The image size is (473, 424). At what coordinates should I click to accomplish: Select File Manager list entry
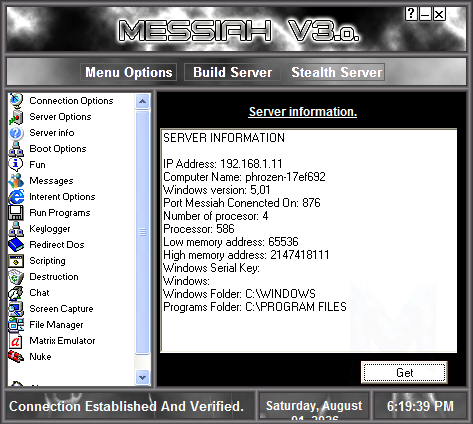click(x=56, y=325)
